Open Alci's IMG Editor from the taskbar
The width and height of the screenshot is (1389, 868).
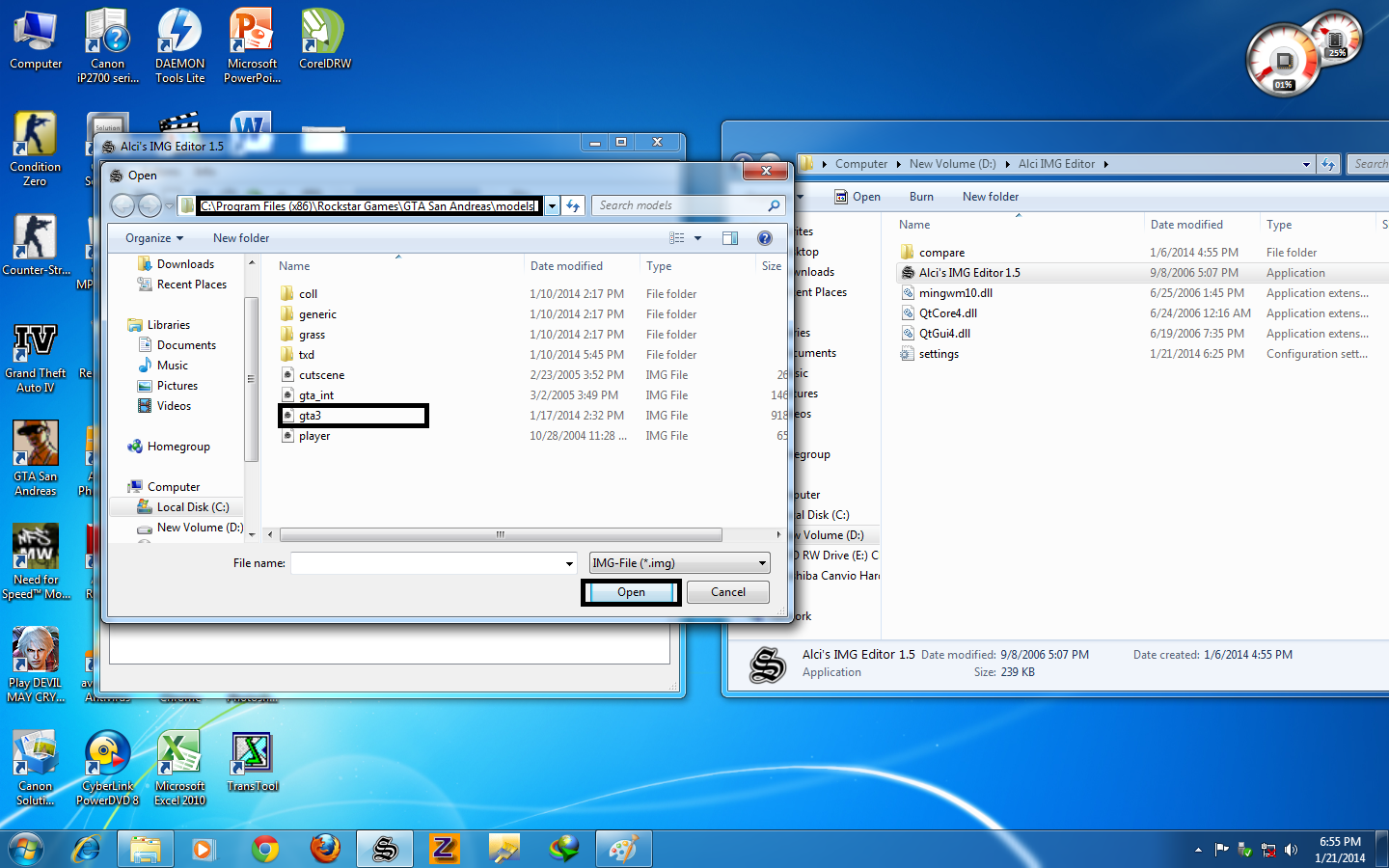point(385,849)
